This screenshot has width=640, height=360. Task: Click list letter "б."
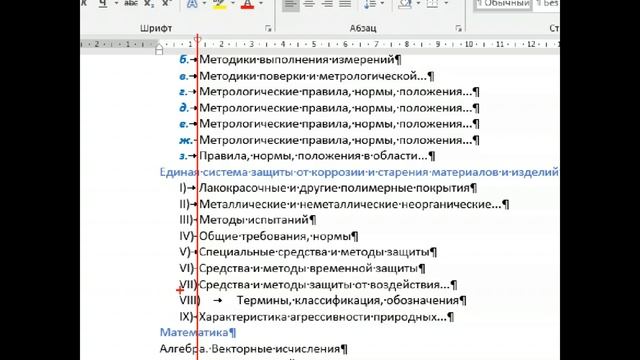coord(184,60)
